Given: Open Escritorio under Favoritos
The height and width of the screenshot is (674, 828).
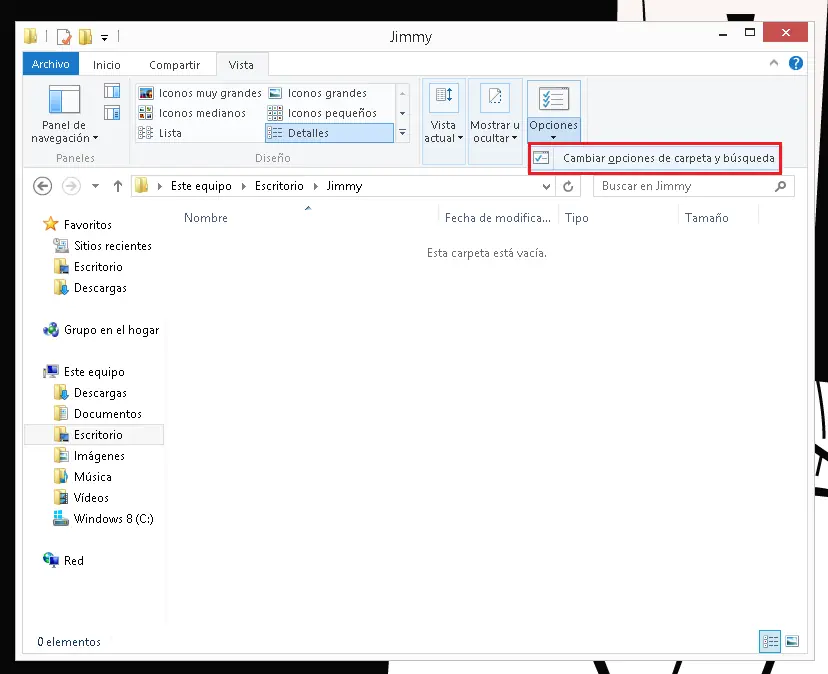Looking at the screenshot, I should [x=88, y=267].
